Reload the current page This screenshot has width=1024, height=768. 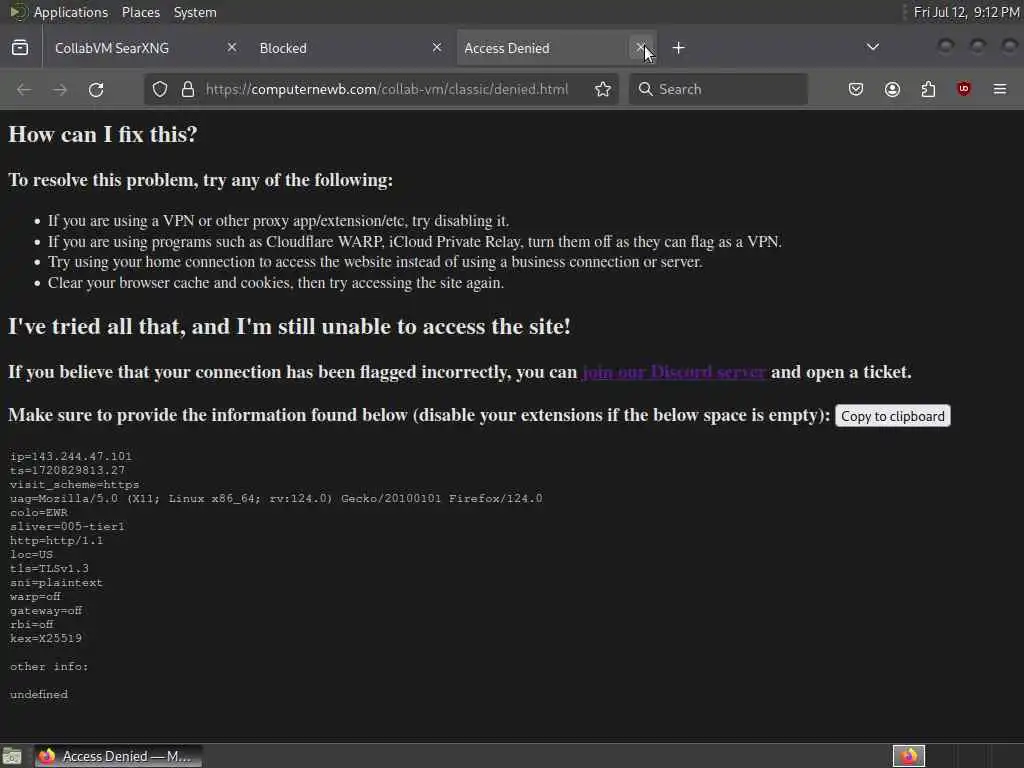[96, 89]
